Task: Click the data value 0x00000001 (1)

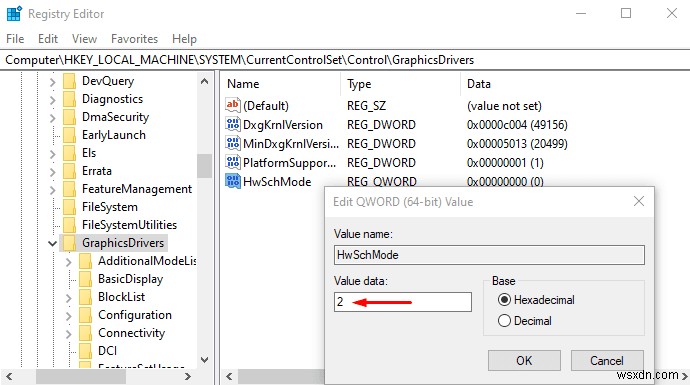Action: [x=505, y=162]
